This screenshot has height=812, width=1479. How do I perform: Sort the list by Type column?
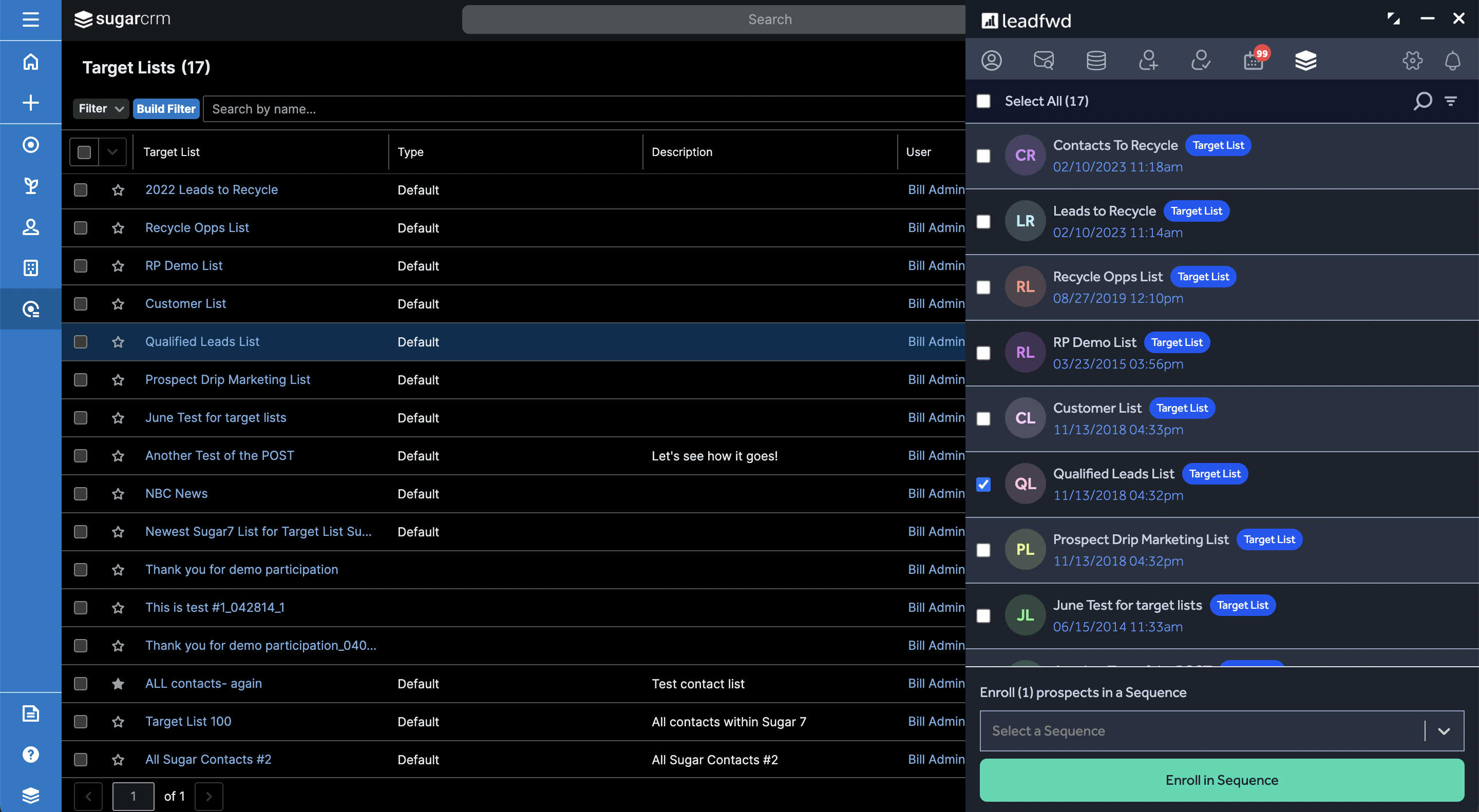point(410,151)
